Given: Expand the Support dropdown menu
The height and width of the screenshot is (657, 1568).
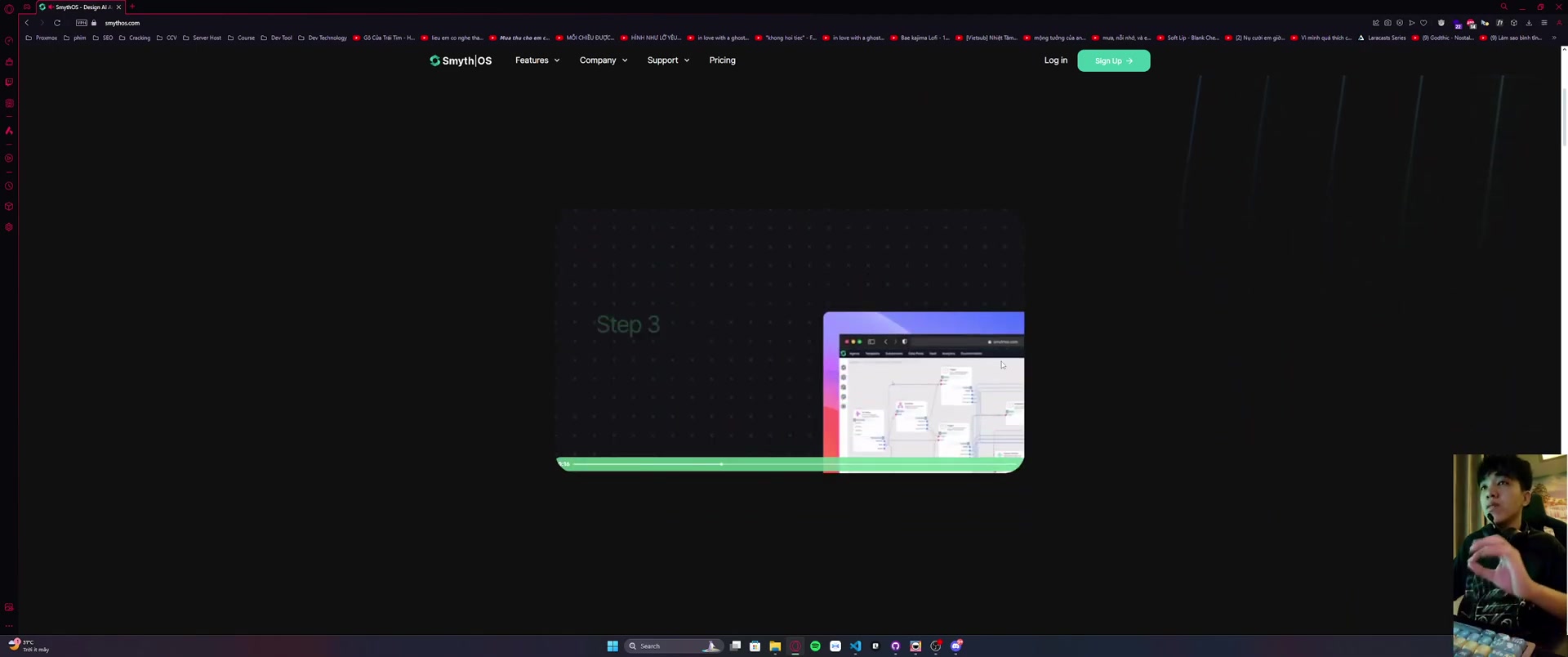Looking at the screenshot, I should click(668, 60).
